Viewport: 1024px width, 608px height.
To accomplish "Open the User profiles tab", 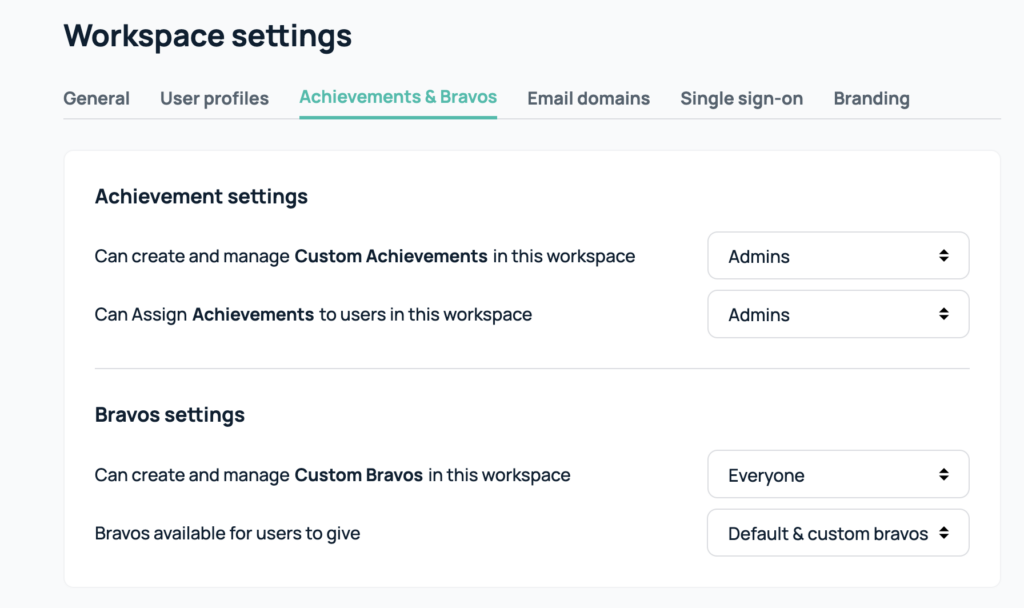I will click(x=214, y=99).
